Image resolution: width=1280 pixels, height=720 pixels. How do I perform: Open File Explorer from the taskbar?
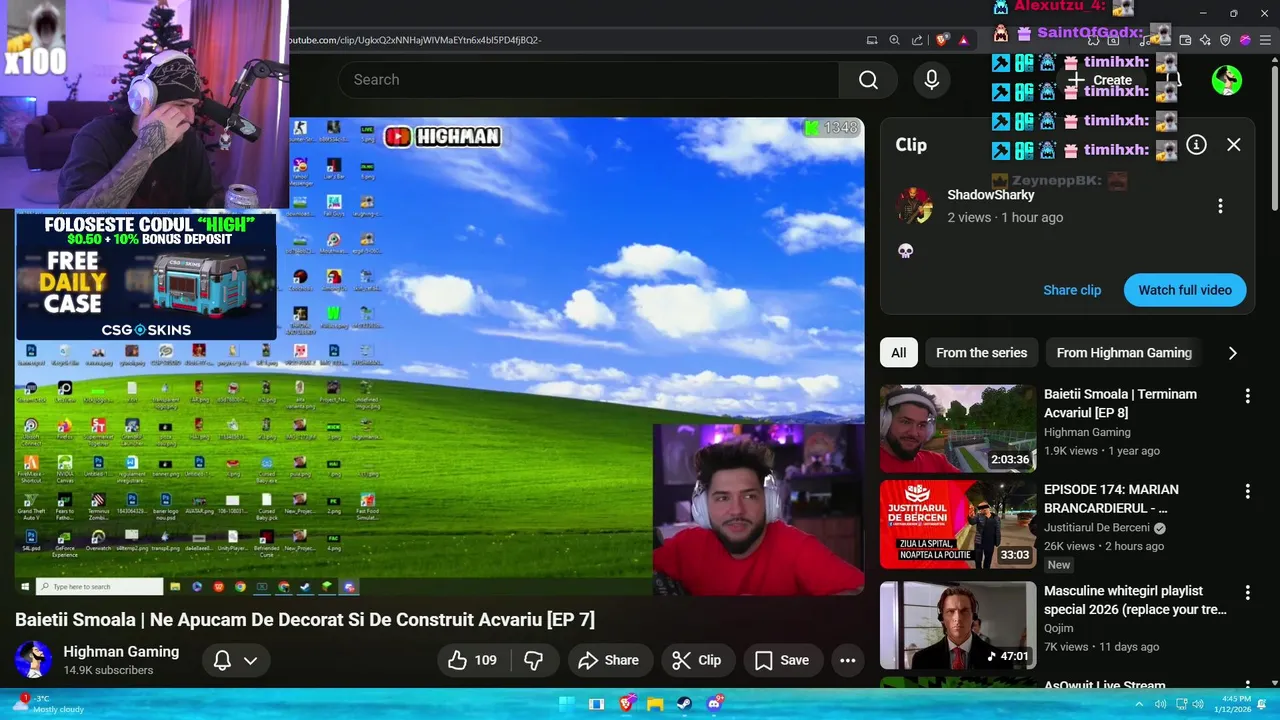coord(656,704)
